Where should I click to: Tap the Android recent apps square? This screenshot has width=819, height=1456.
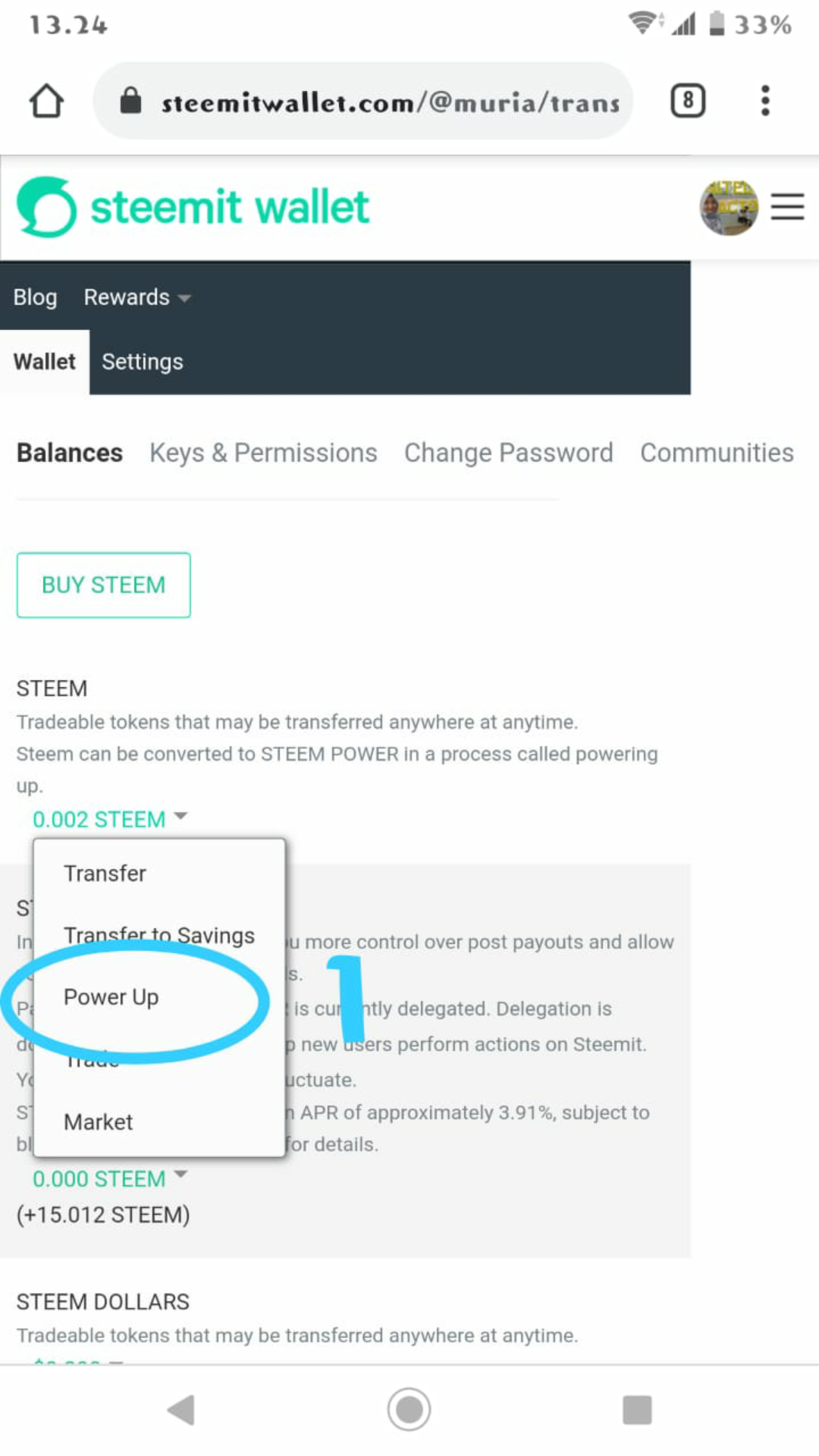pos(637,1410)
